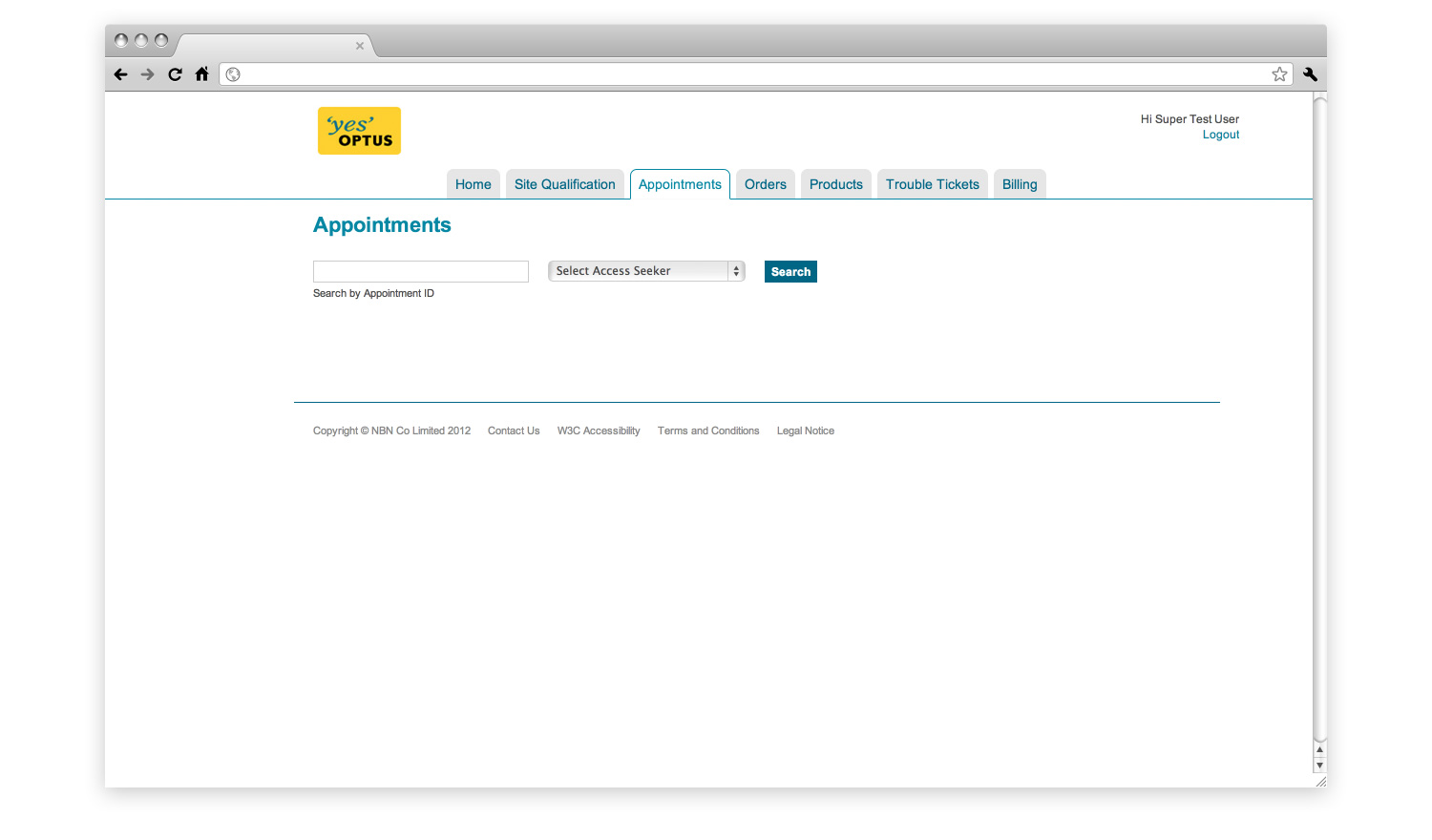Click the browser forward arrow
Viewport: 1432px width, 840px height.
pos(147,74)
